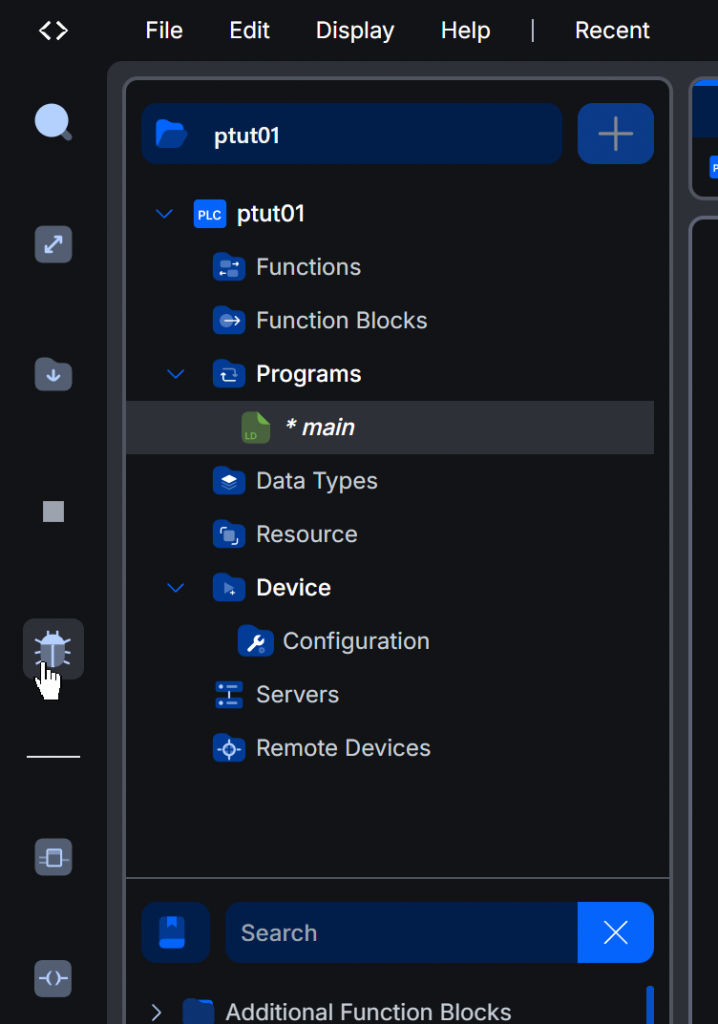Click into the library Search field

[x=400, y=932]
